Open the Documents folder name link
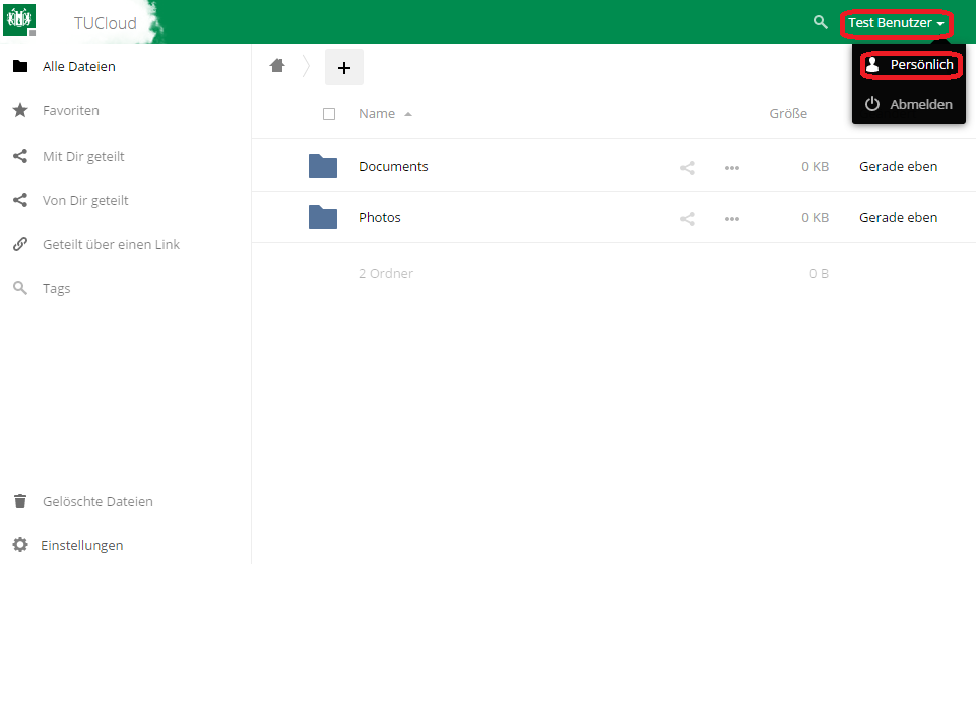This screenshot has width=976, height=720. tap(393, 167)
